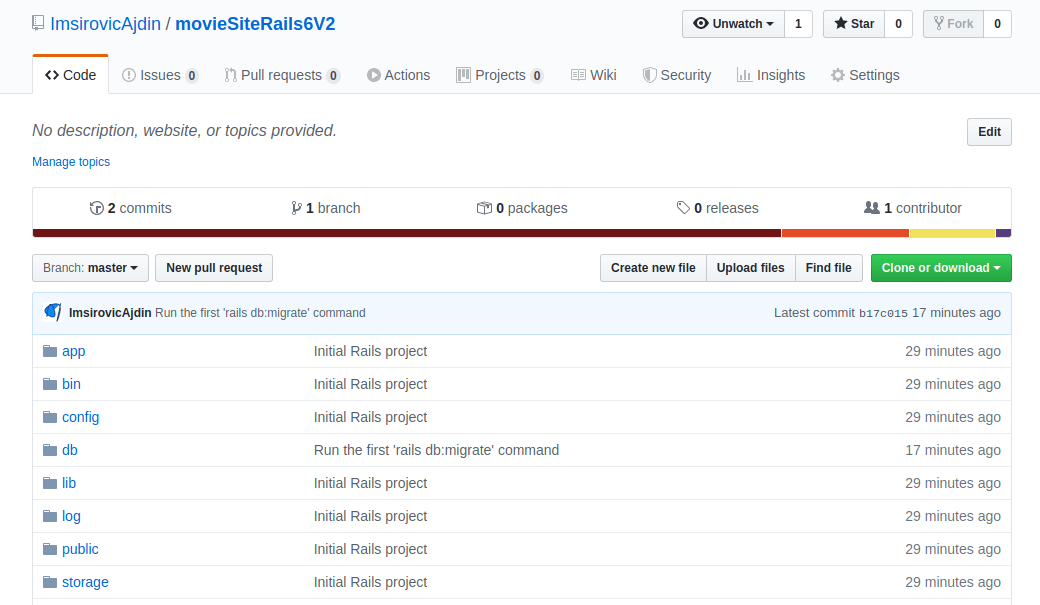Image resolution: width=1040 pixels, height=605 pixels.
Task: Click the Actions play icon
Action: pos(373,75)
